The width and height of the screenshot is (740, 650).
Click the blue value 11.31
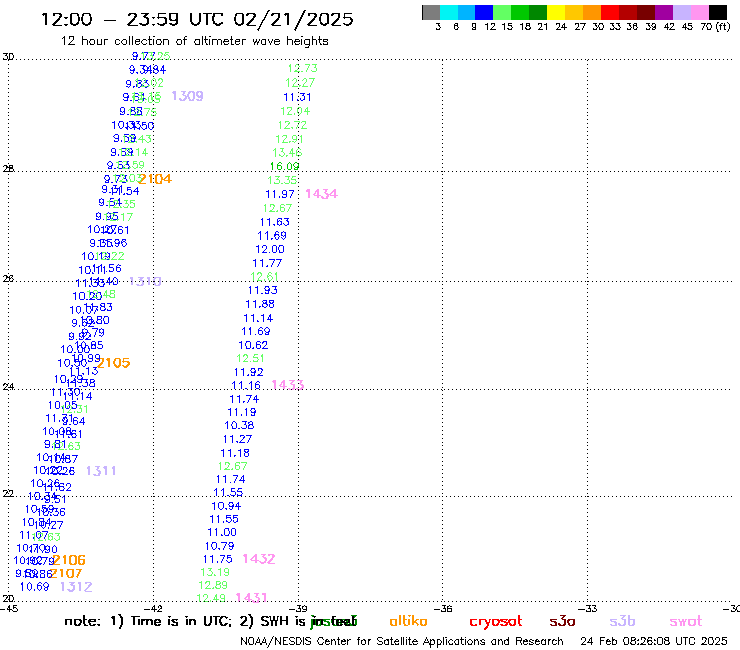point(297,97)
